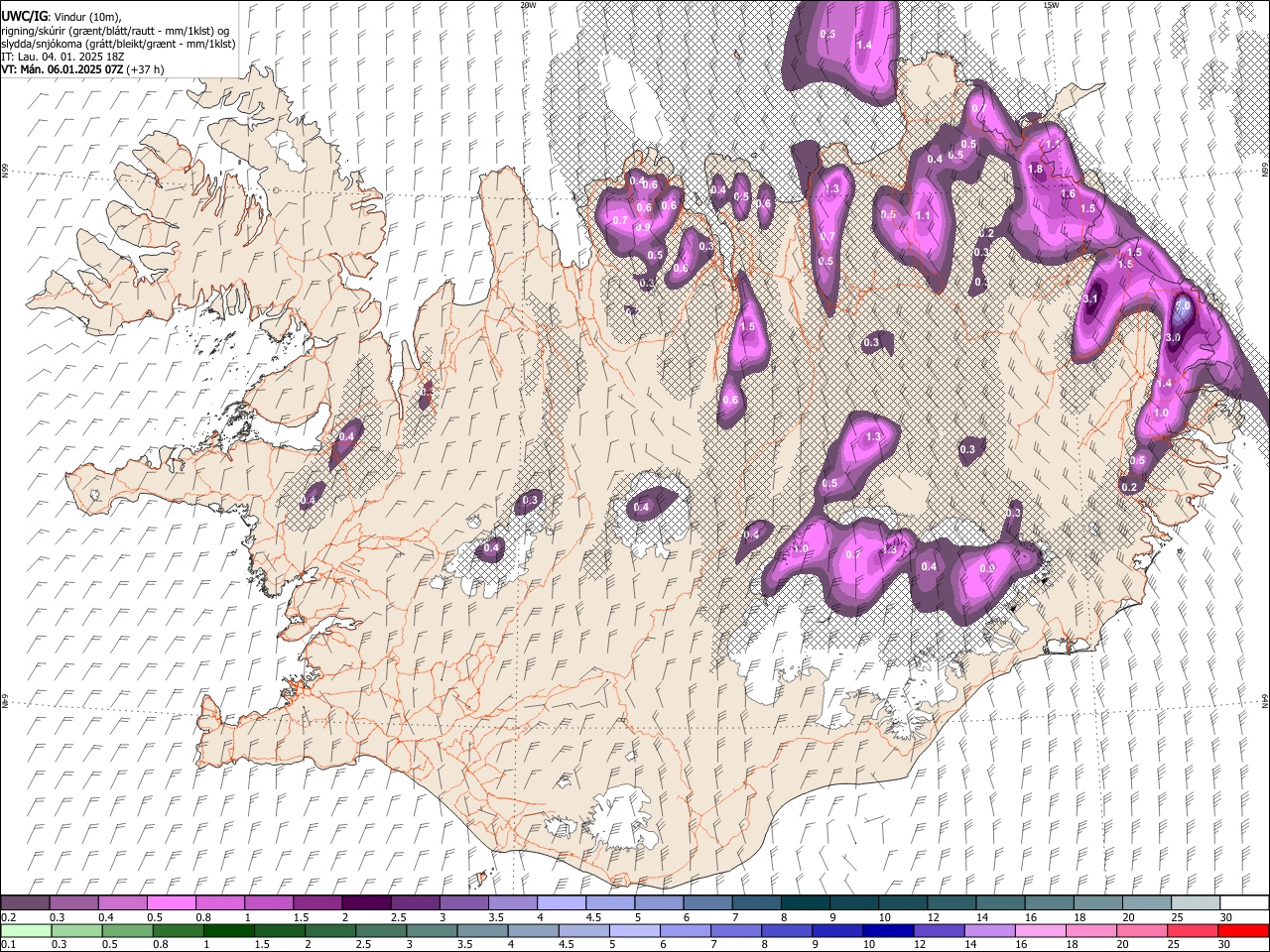Click the "3.0" snowfall value on the map

pyautogui.click(x=1173, y=337)
